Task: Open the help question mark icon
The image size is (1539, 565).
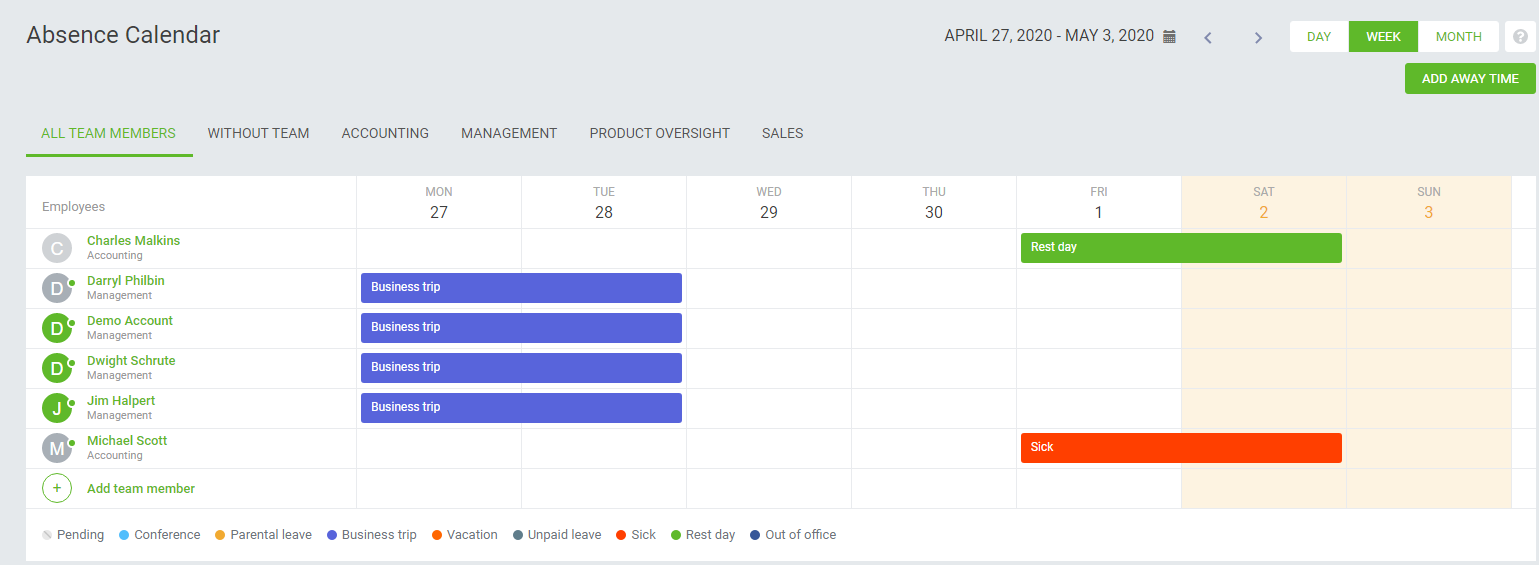Action: pos(1520,37)
